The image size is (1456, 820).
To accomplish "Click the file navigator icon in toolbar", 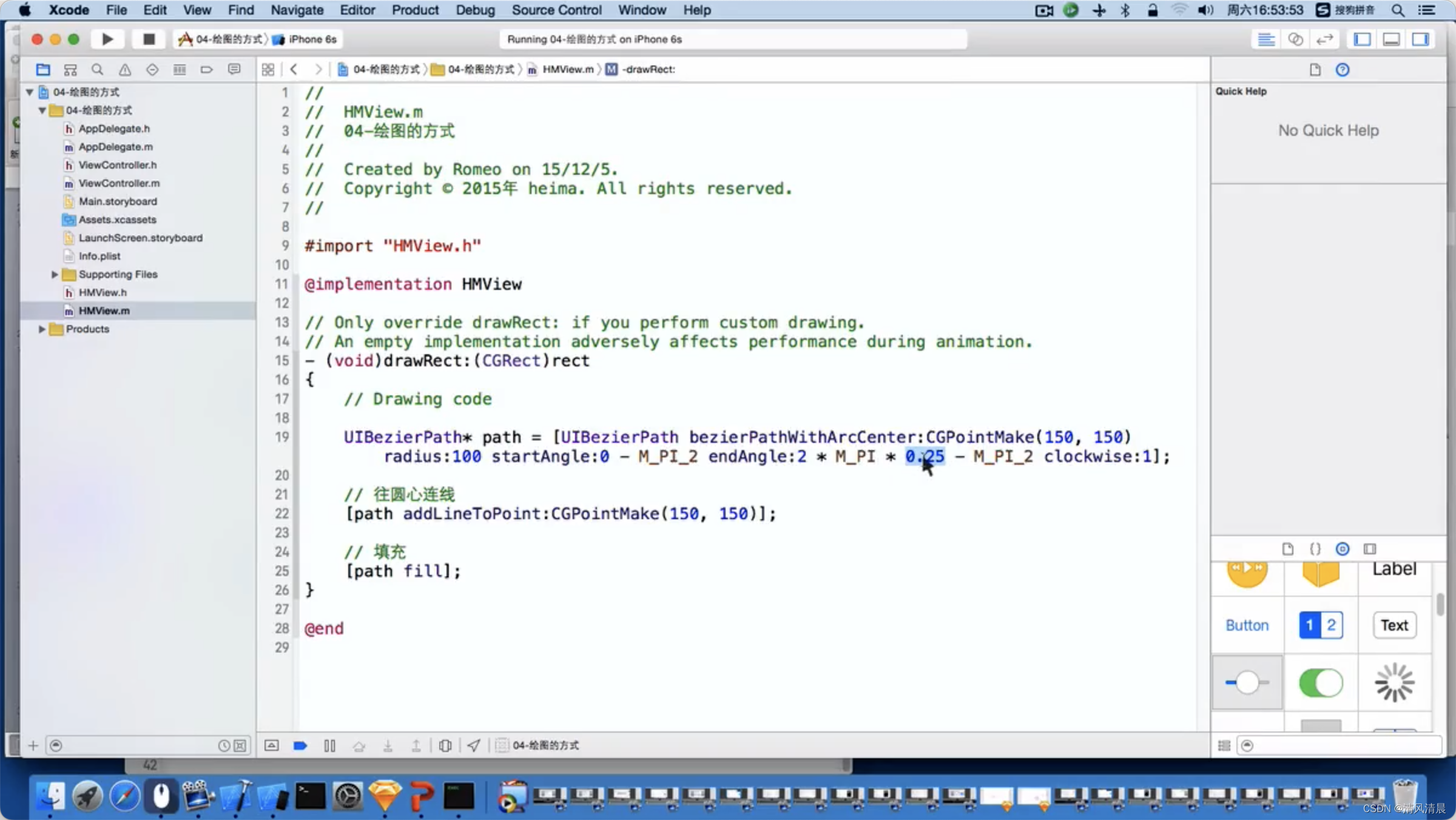I will pyautogui.click(x=42, y=69).
